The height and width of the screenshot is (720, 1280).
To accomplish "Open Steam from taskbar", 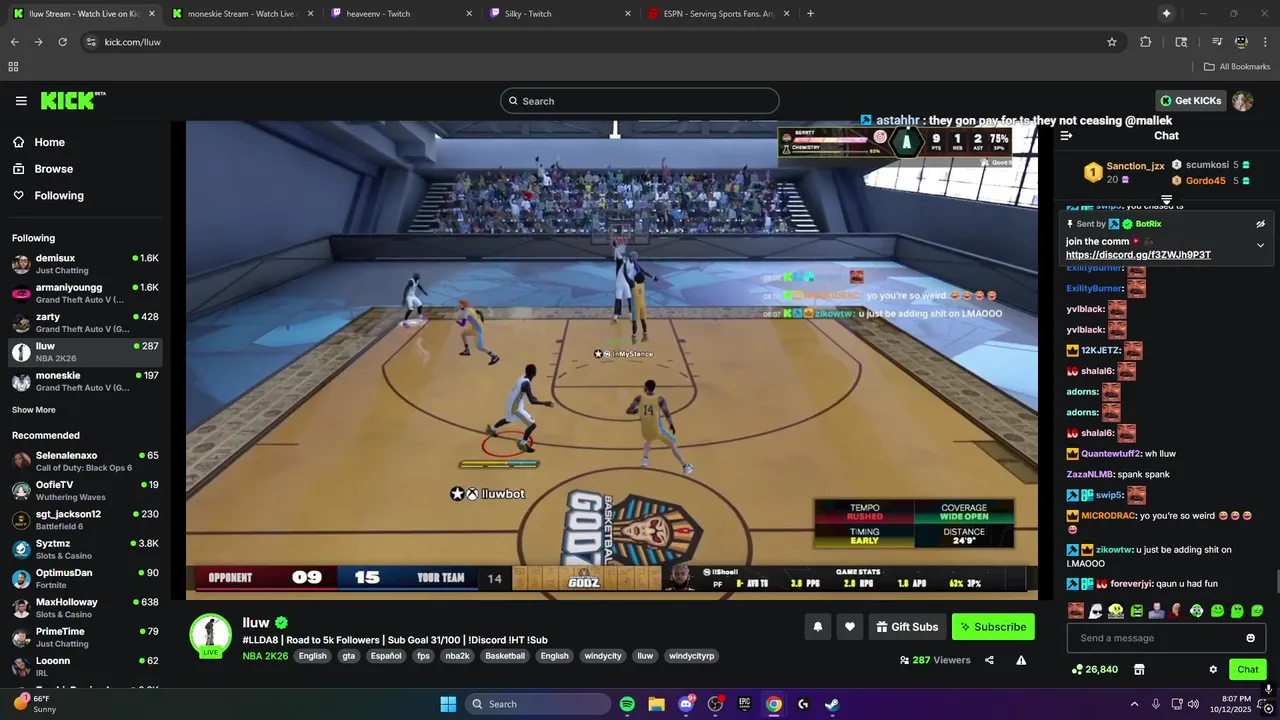I will tap(832, 704).
